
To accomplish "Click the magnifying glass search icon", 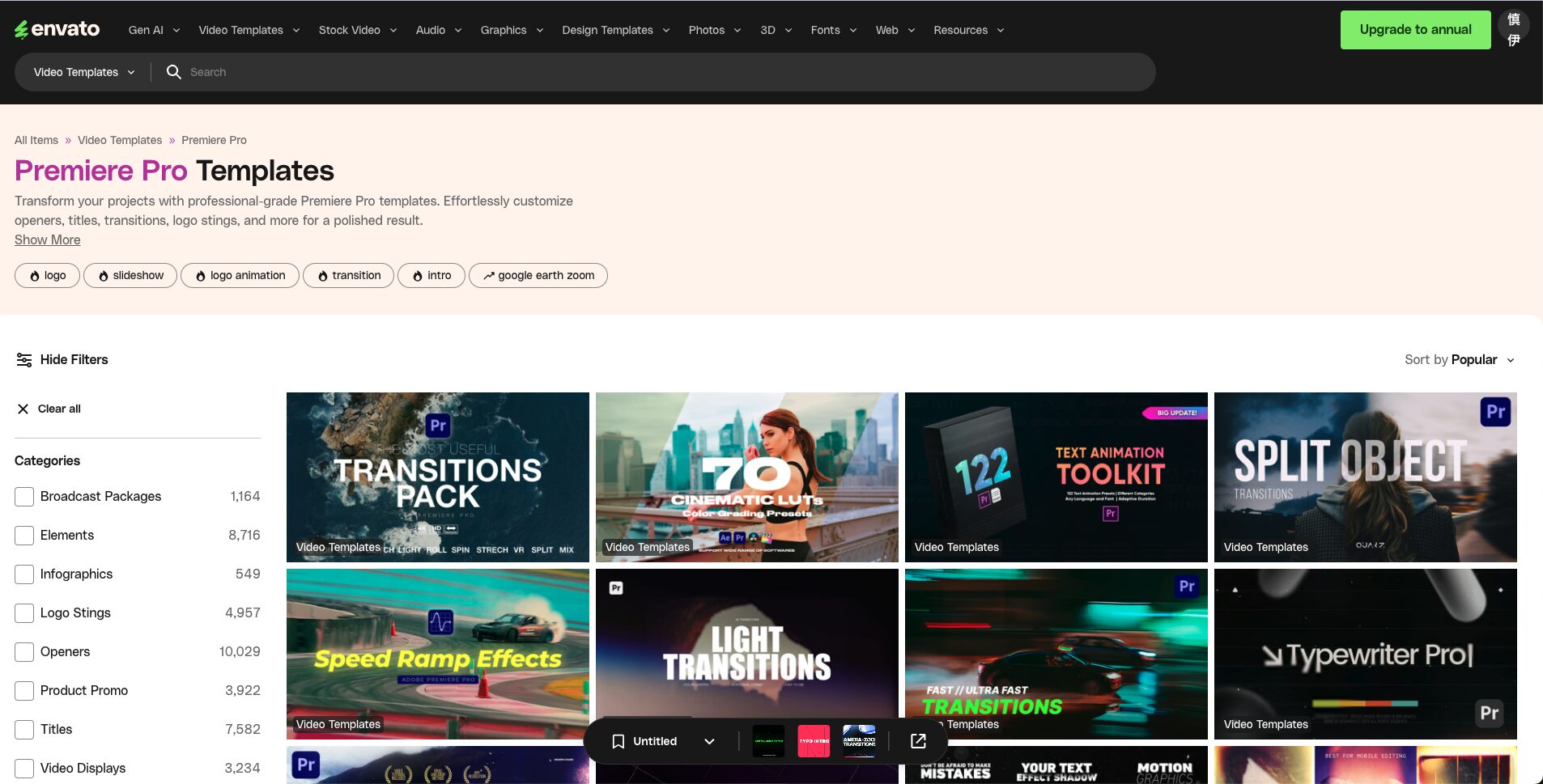I will [174, 72].
